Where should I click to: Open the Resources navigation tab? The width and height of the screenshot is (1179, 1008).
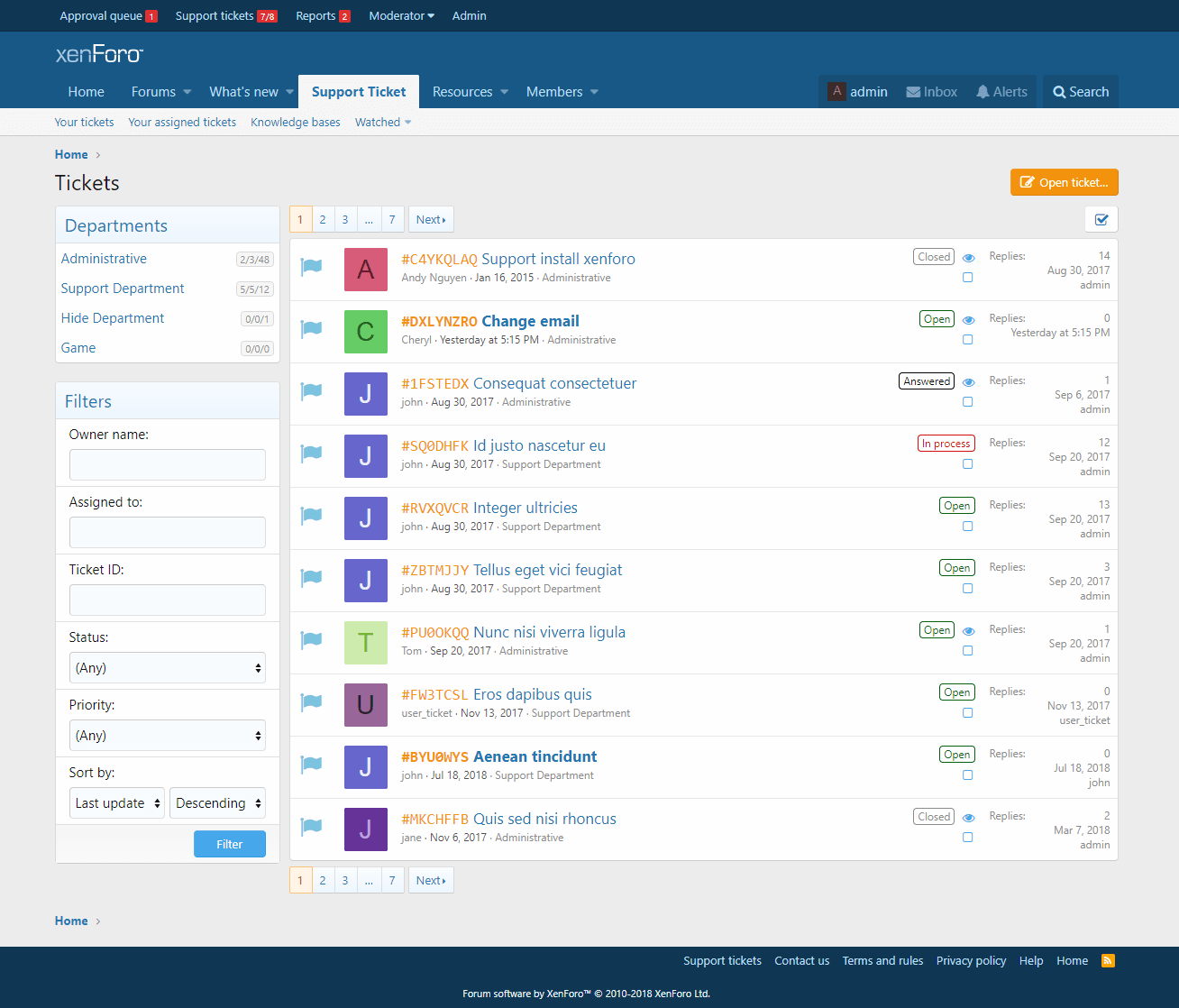[x=462, y=92]
